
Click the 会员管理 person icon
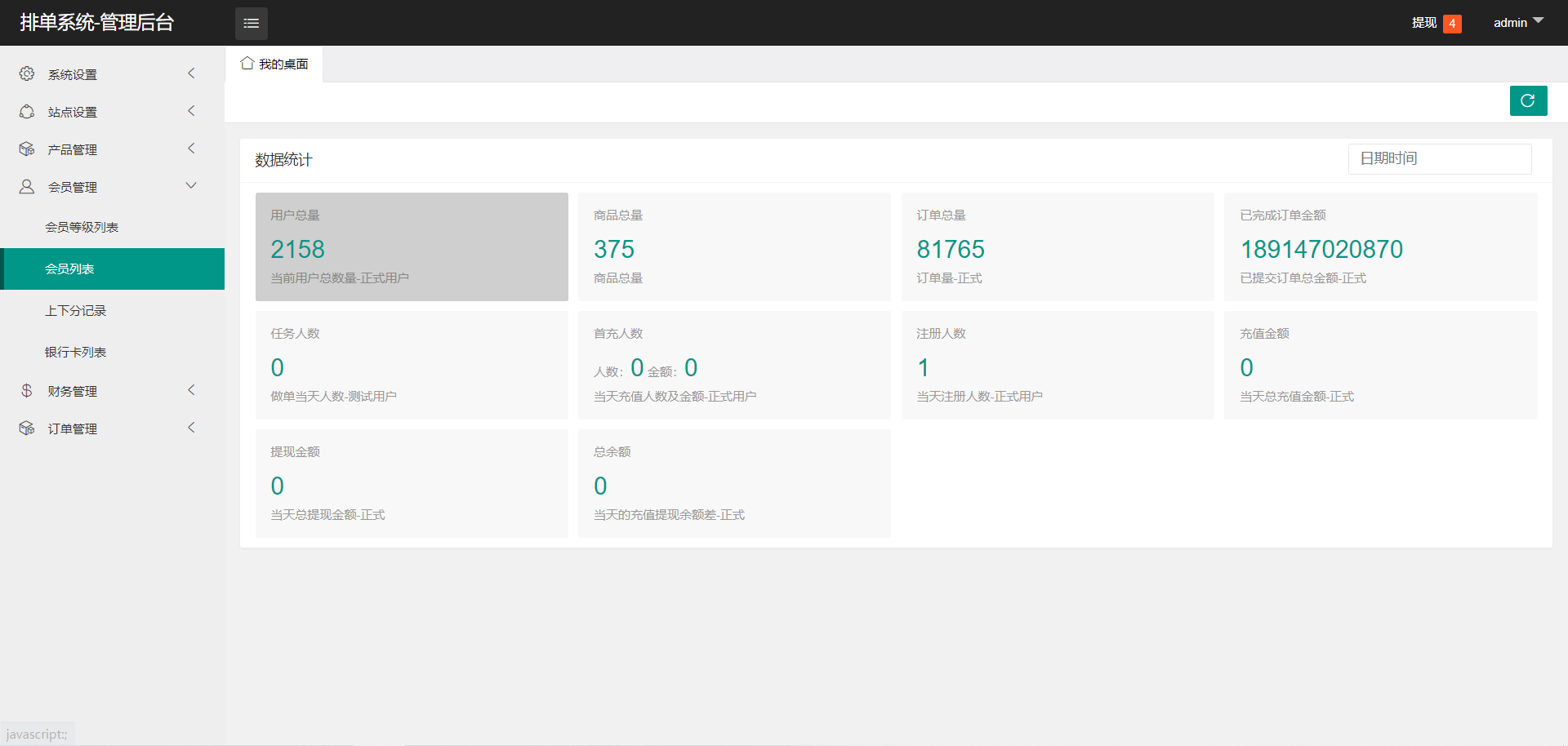pos(27,187)
